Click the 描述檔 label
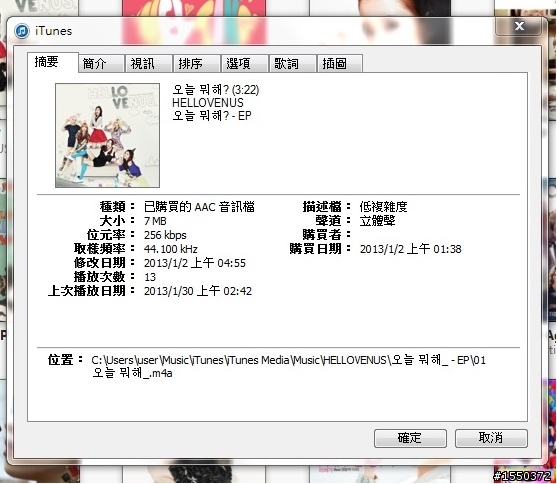557x484 pixels. point(327,206)
